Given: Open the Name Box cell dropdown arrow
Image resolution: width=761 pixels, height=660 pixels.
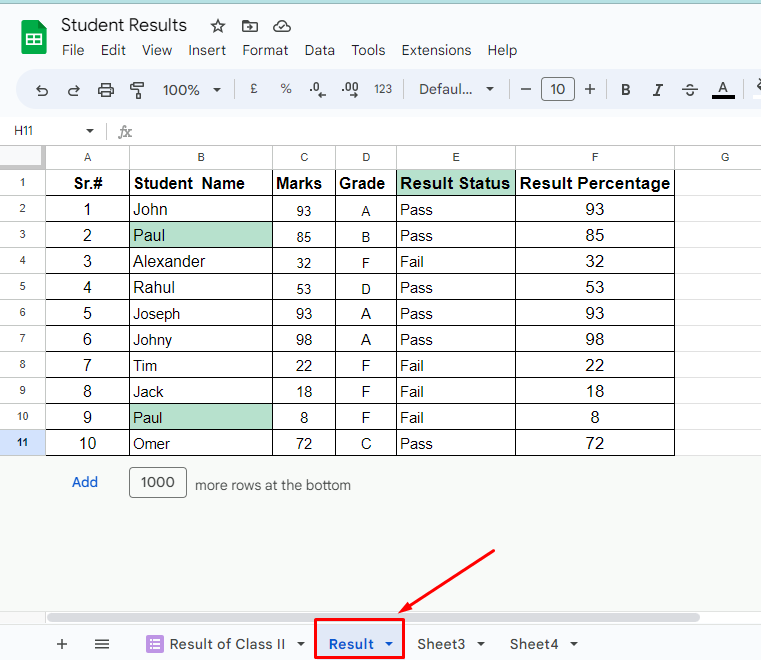Looking at the screenshot, I should pos(90,131).
